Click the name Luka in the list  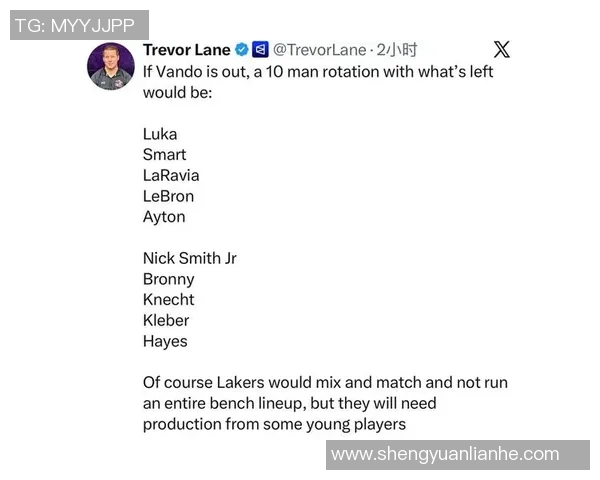[160, 134]
